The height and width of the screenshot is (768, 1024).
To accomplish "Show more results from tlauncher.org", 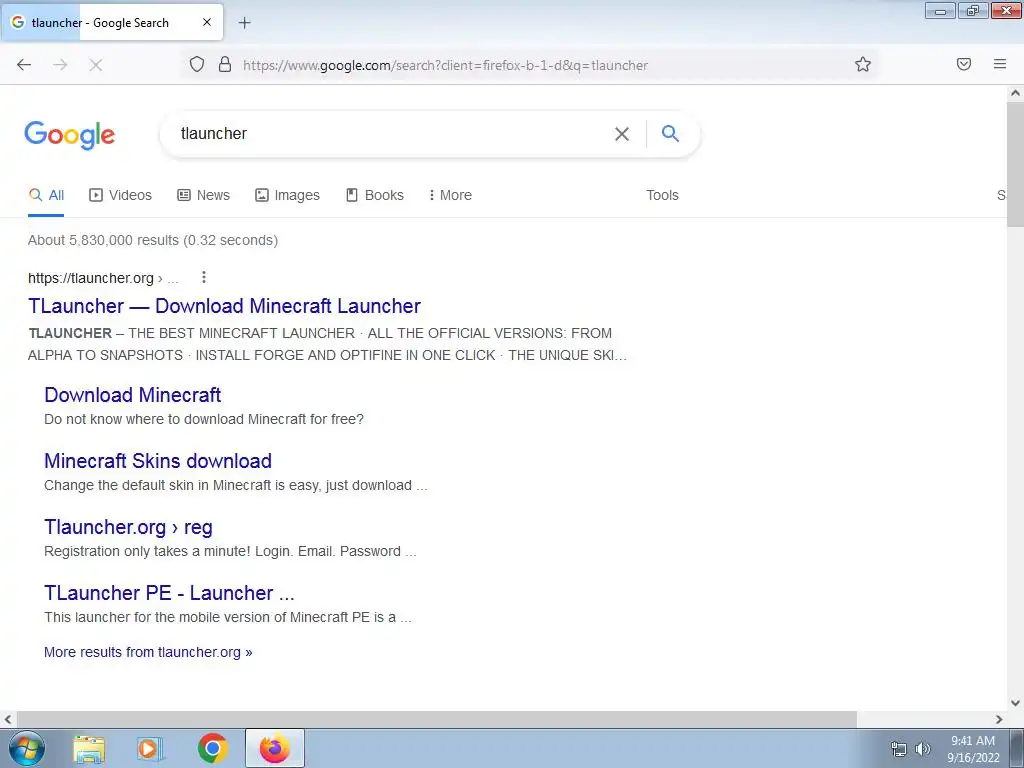I will [x=148, y=652].
